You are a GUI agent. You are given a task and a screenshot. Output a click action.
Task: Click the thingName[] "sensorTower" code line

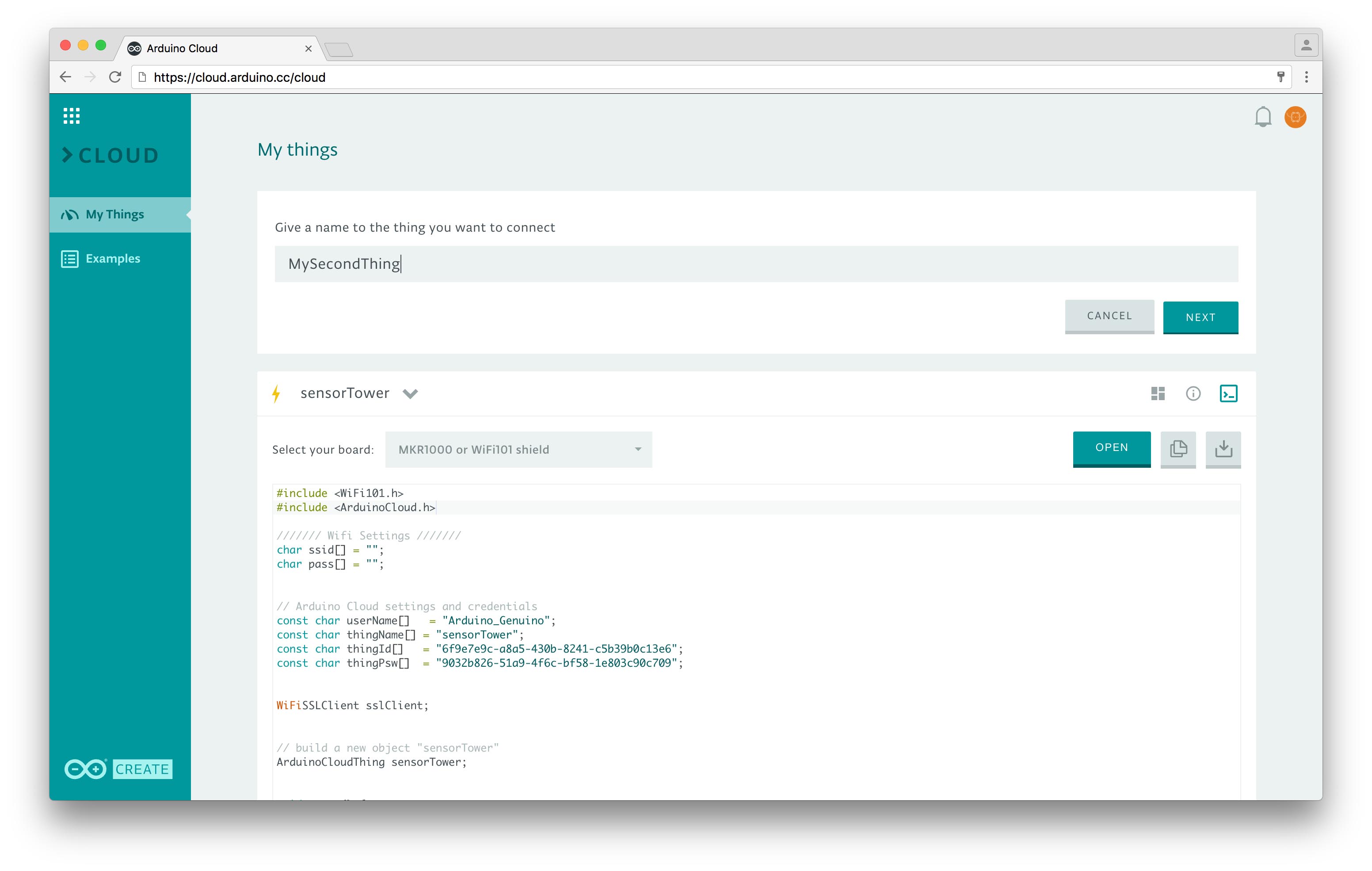click(x=400, y=635)
